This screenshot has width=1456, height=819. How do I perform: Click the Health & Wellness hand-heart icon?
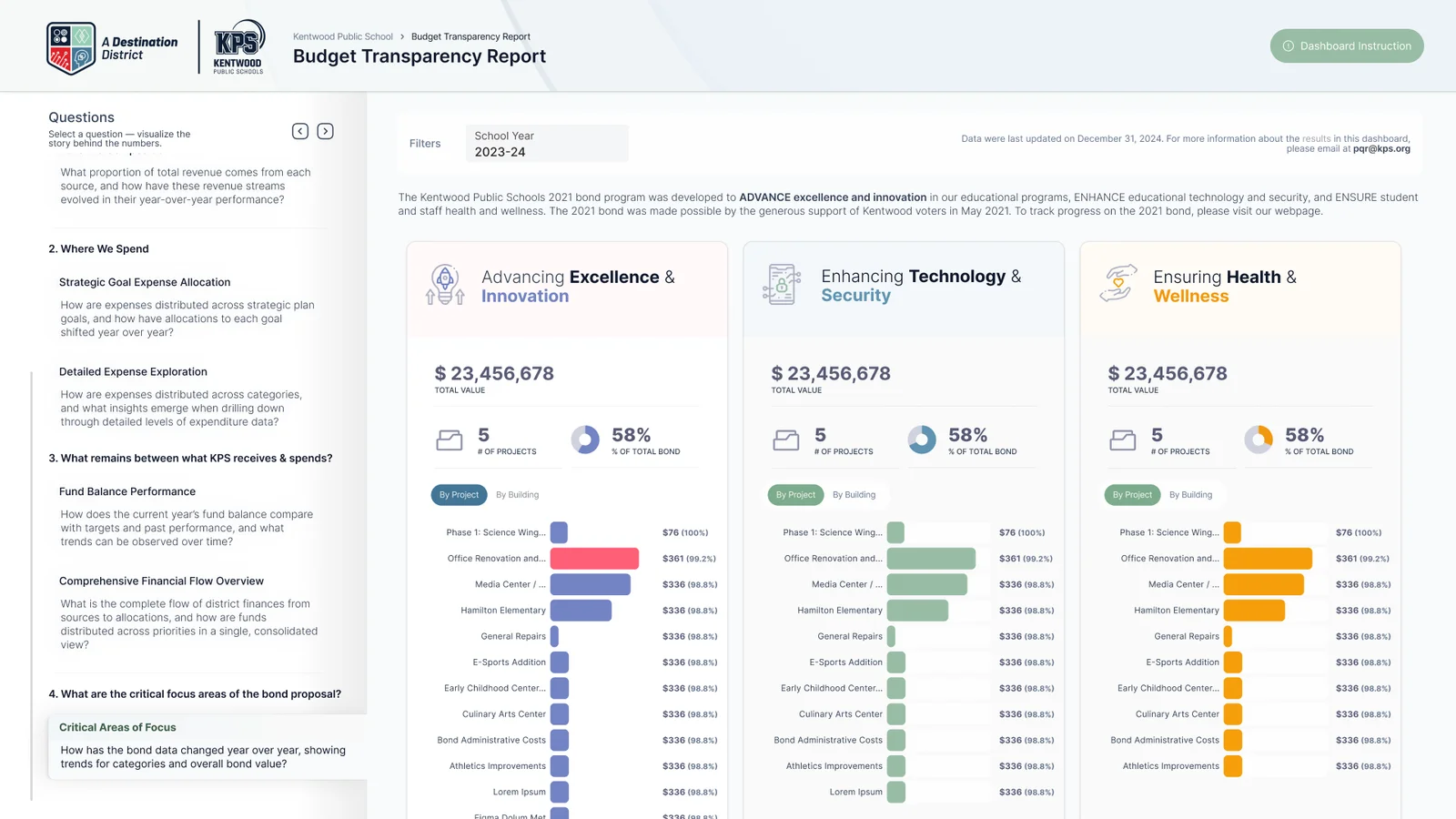coord(1118,284)
